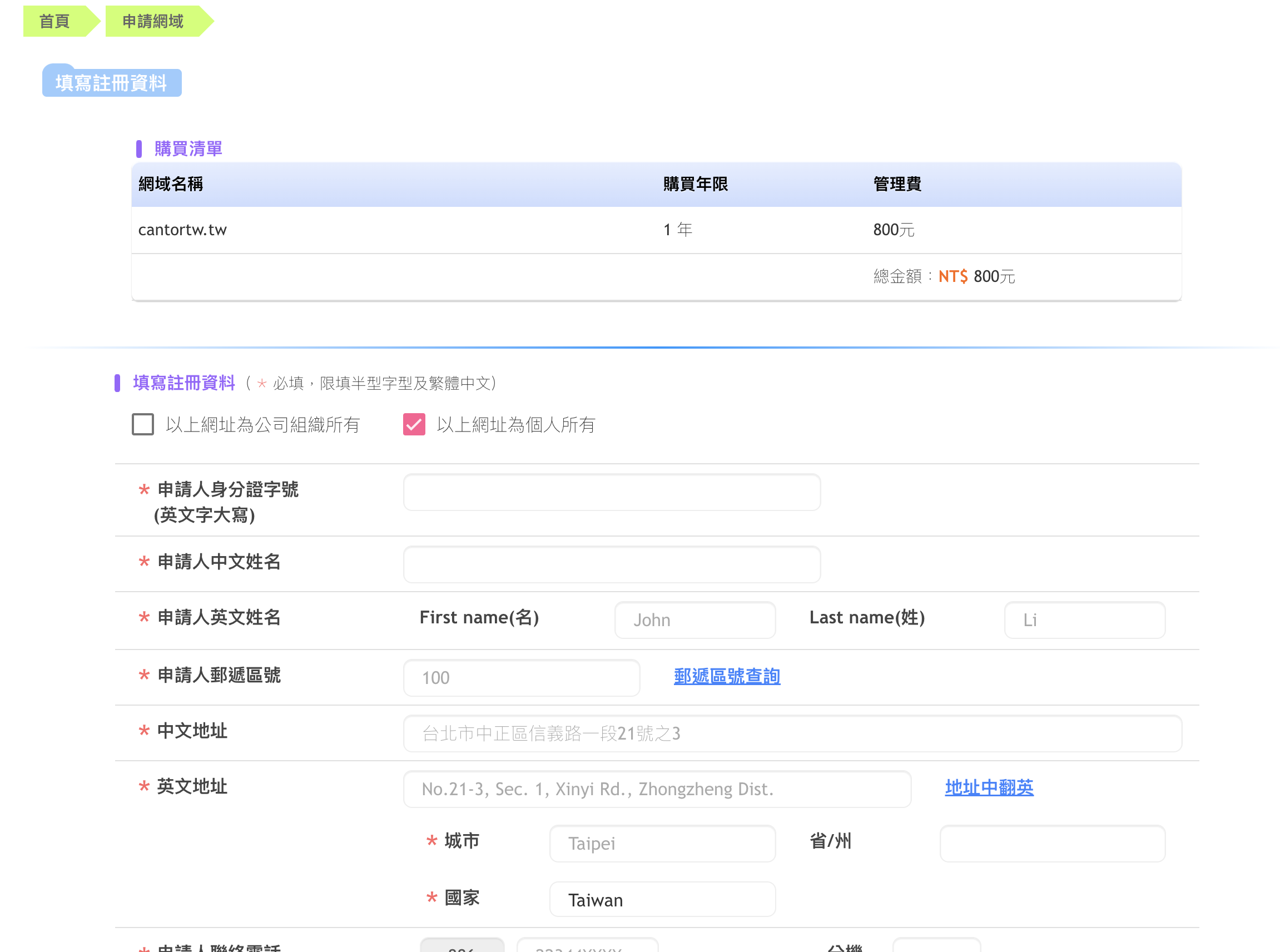Click the 中文地址 input field
1280x952 pixels.
(792, 734)
